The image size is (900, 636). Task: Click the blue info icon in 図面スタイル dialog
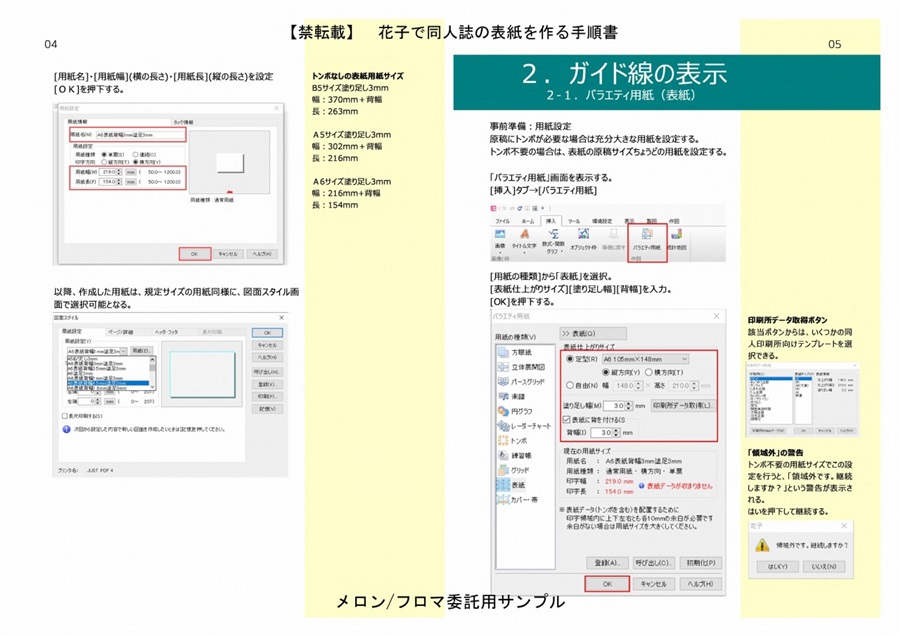[x=66, y=429]
